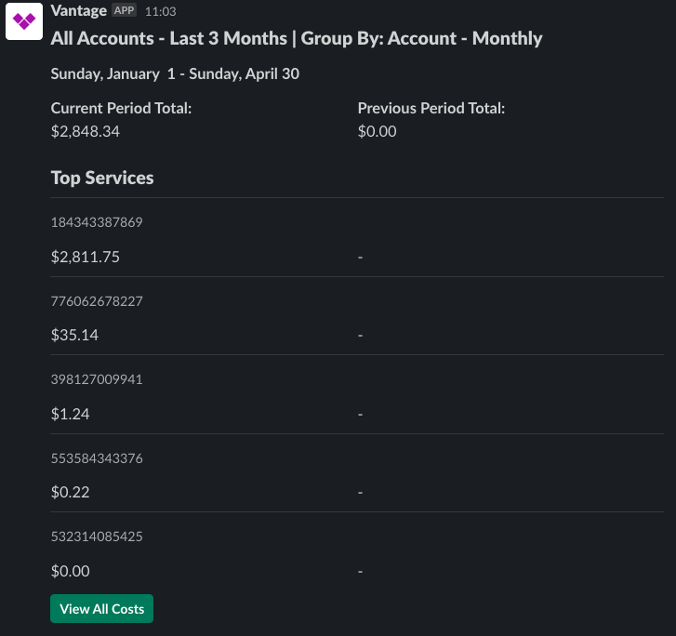Click the $2,811.75 cost value

(x=85, y=257)
